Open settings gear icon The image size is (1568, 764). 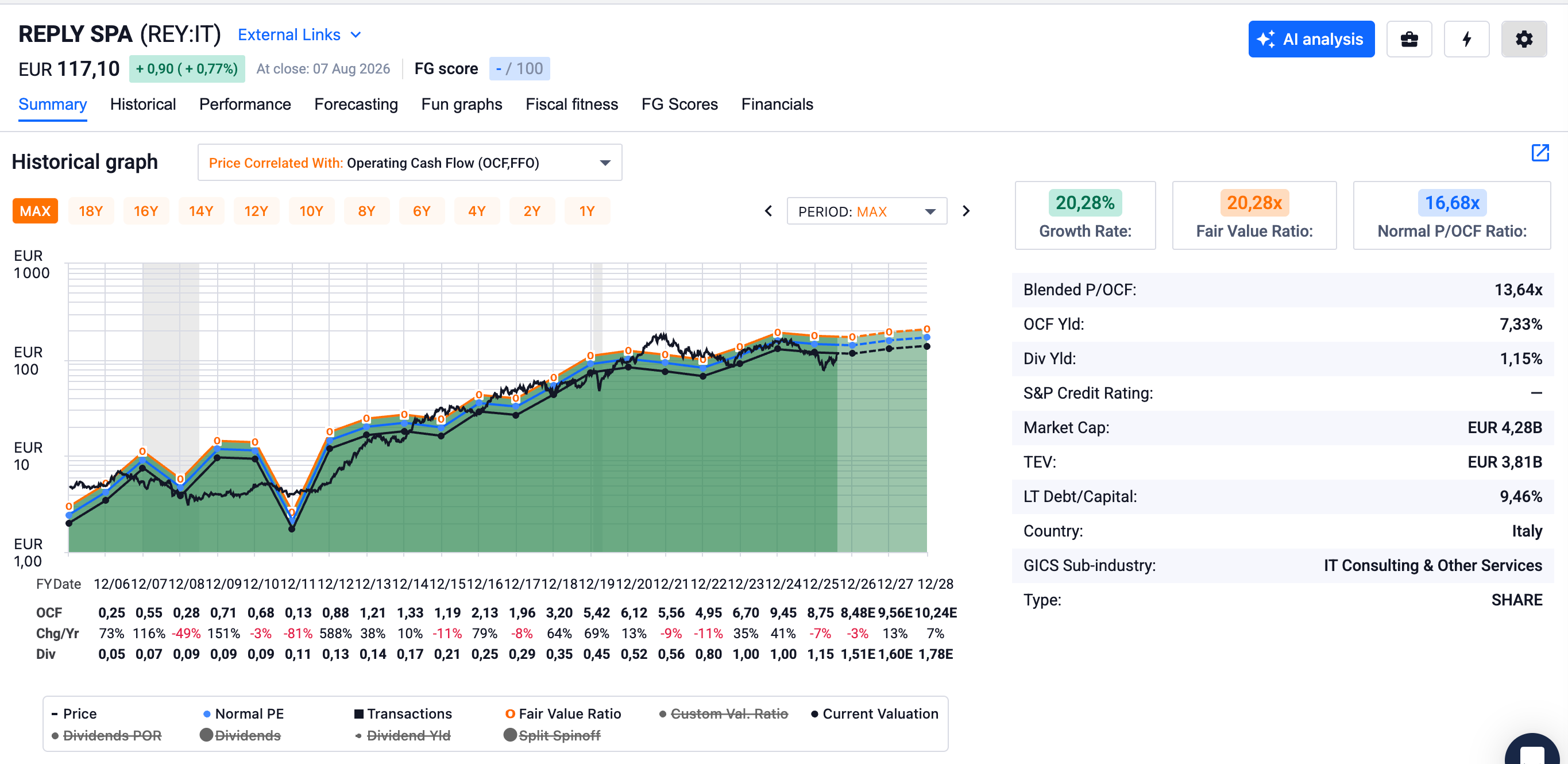pos(1524,40)
